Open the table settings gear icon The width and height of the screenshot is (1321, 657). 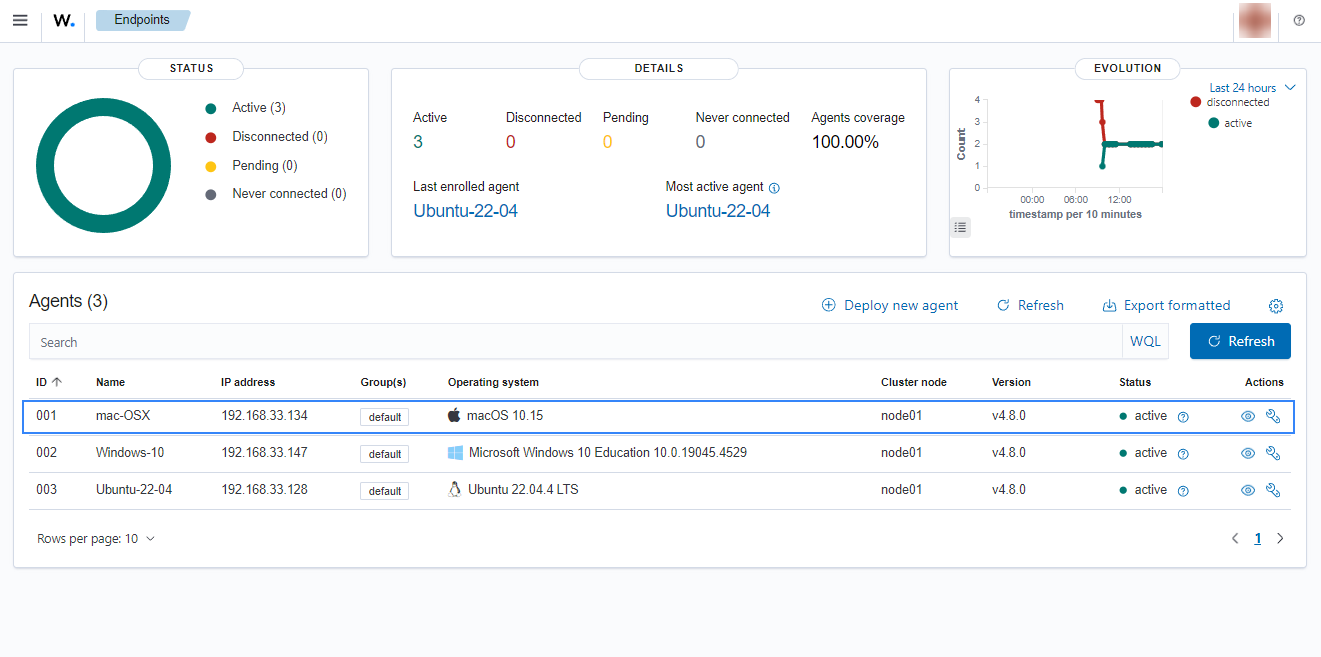[1276, 306]
